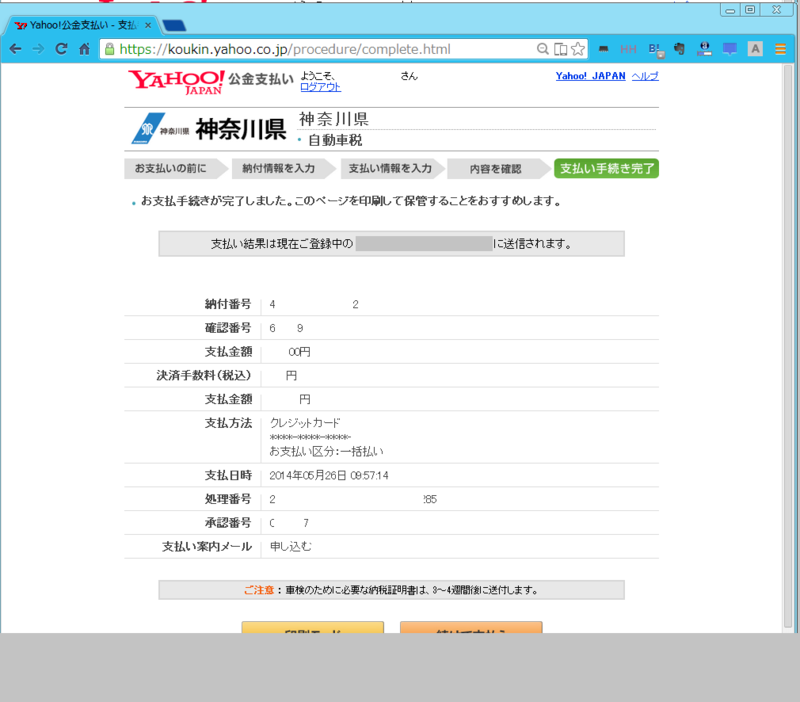
Task: Open a new tab button
Action: pyautogui.click(x=174, y=26)
